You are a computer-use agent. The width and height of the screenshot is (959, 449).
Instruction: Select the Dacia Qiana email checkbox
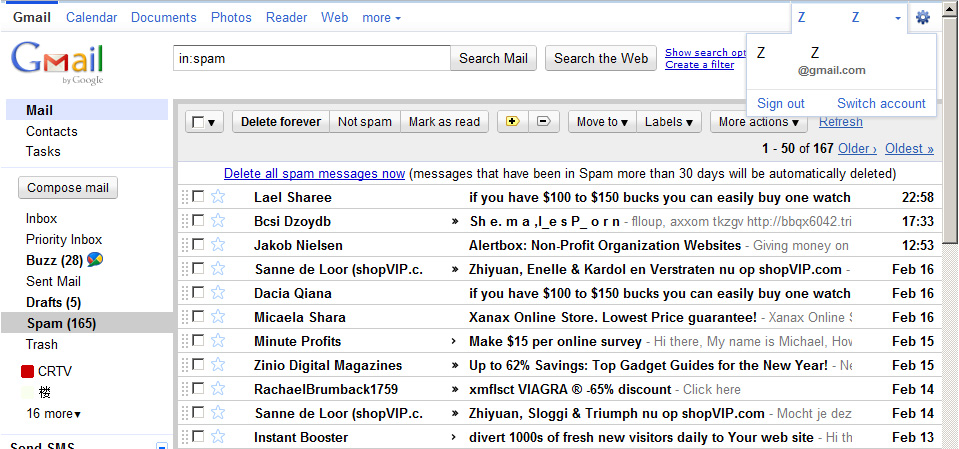click(198, 292)
